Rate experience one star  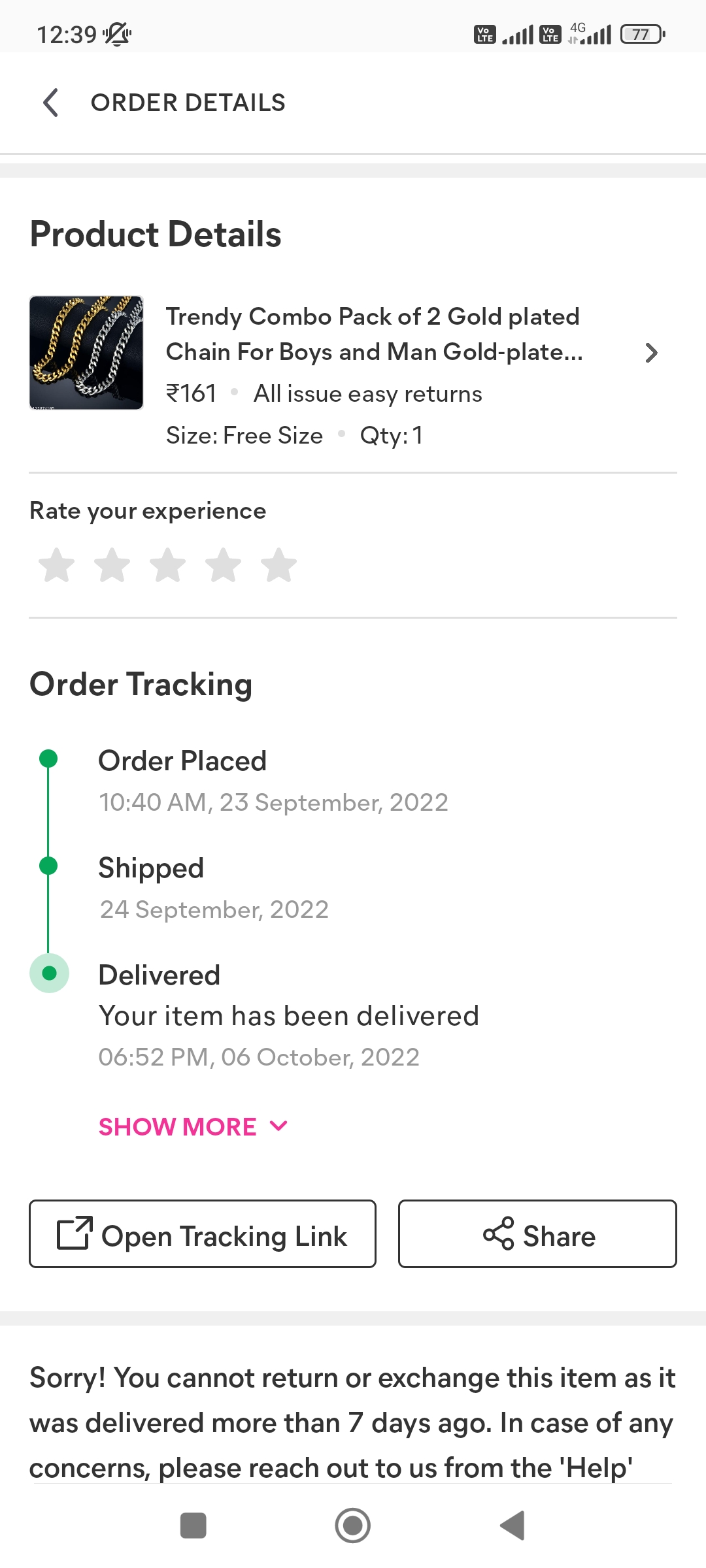point(57,565)
